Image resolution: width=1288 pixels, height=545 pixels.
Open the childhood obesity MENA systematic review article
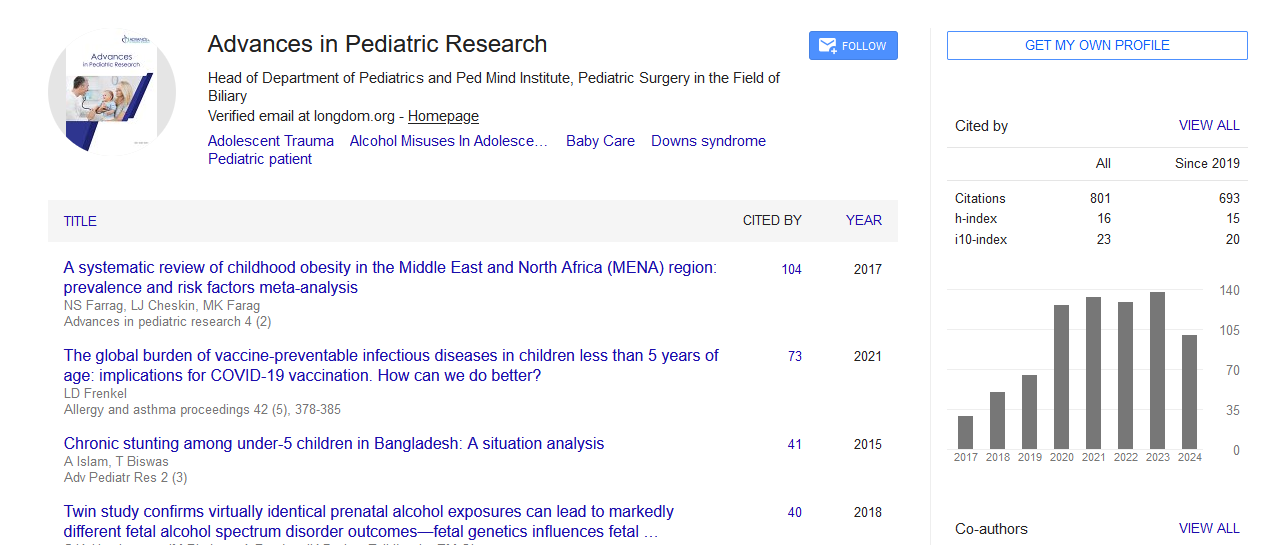point(390,278)
